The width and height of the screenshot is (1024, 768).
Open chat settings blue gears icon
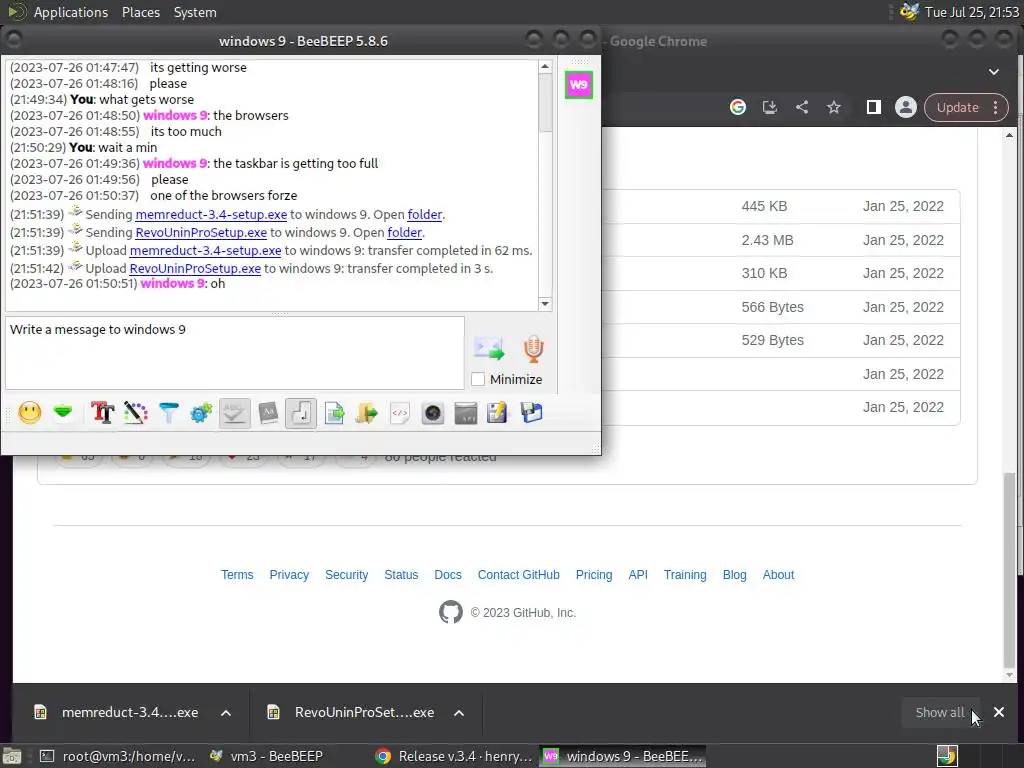201,413
